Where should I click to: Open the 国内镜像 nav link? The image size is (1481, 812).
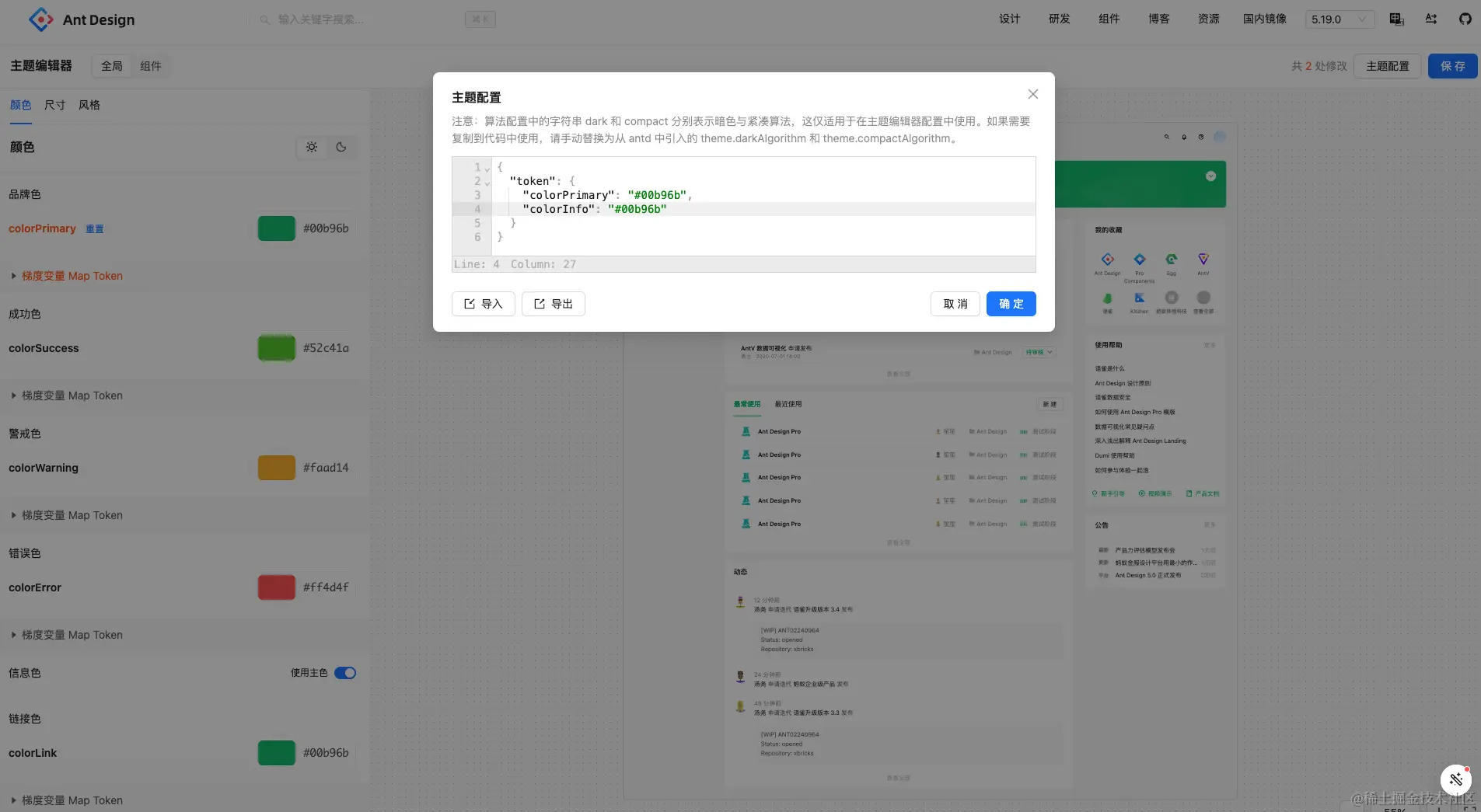1265,19
